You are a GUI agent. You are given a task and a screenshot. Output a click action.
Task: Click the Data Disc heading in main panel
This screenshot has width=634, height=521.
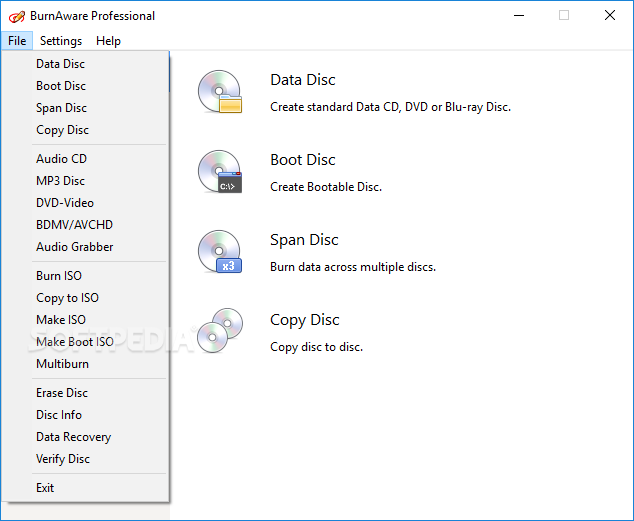[302, 80]
